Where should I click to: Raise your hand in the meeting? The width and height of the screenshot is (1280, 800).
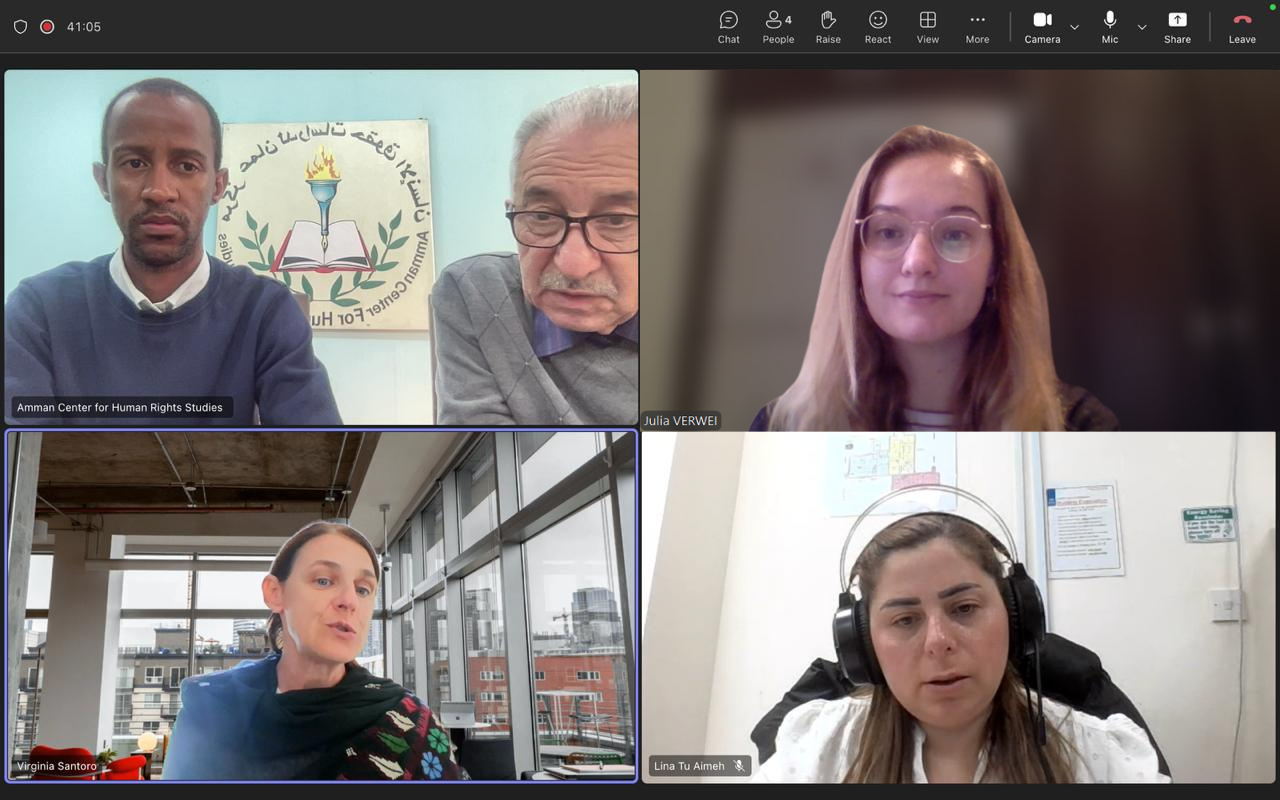[x=828, y=27]
